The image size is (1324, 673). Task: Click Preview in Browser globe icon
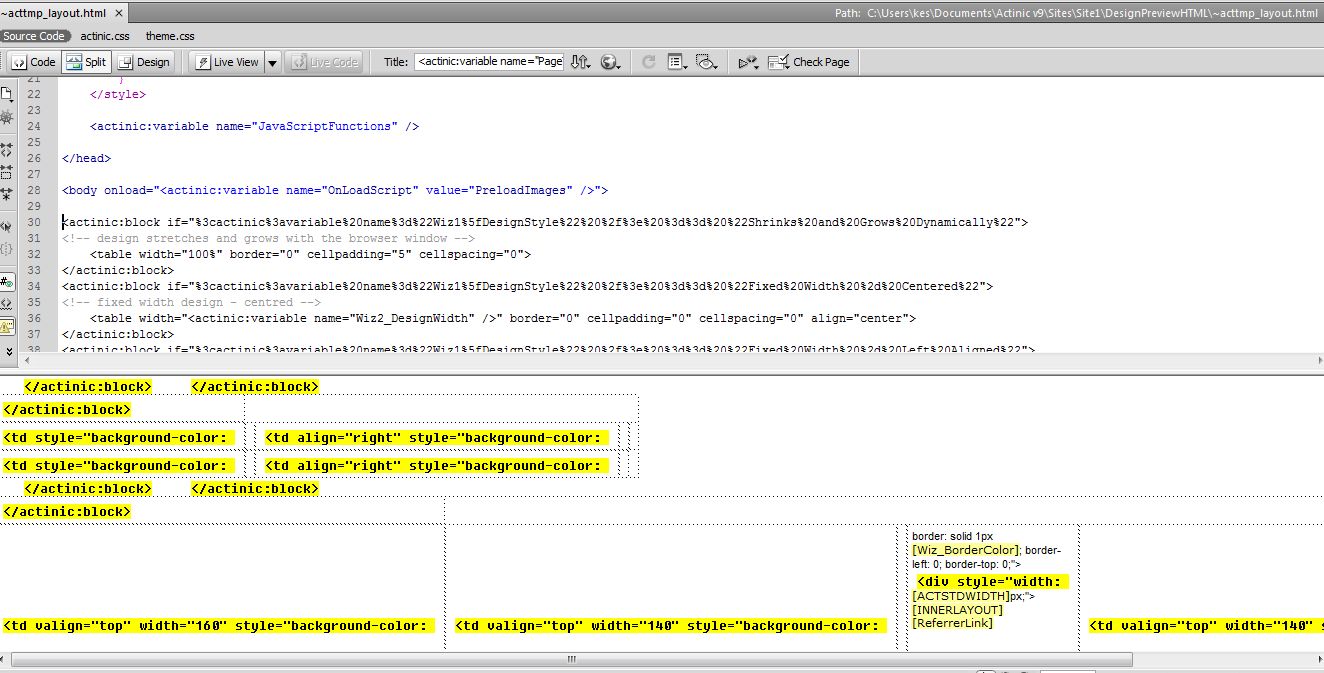[x=609, y=62]
